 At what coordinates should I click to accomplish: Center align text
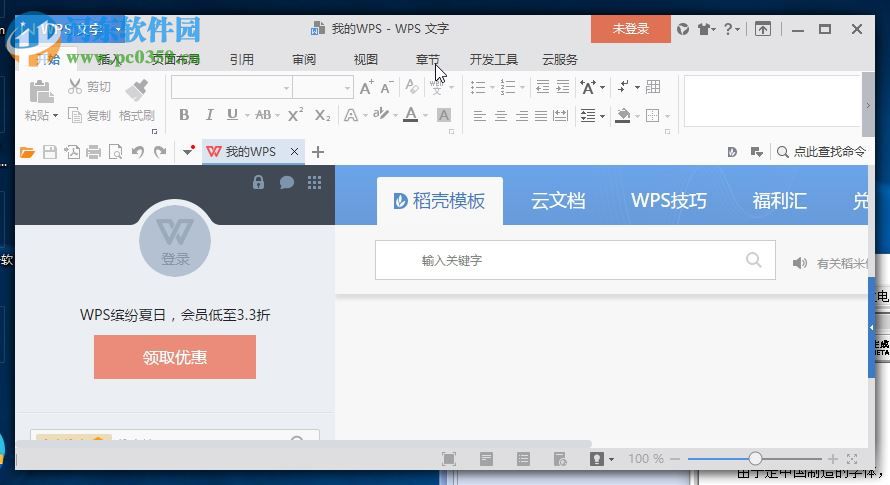[x=501, y=116]
